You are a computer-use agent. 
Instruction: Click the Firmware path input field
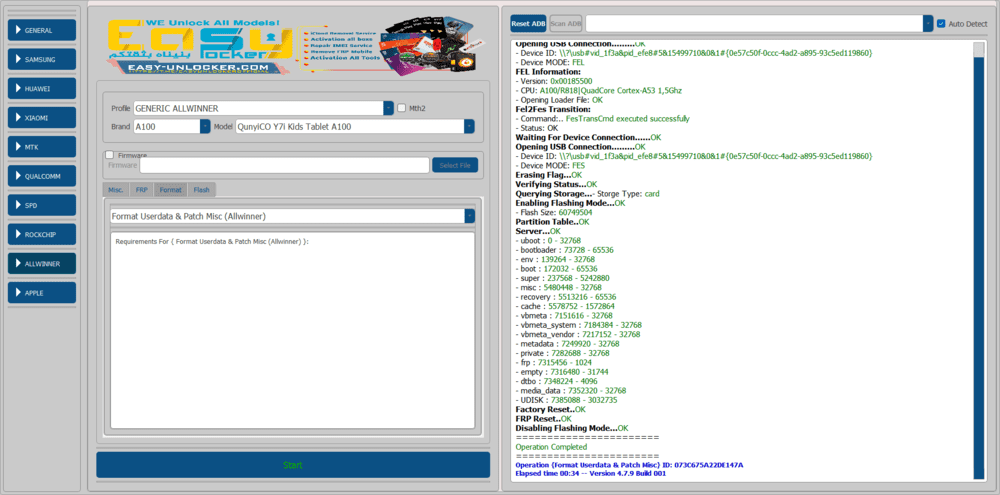[284, 165]
